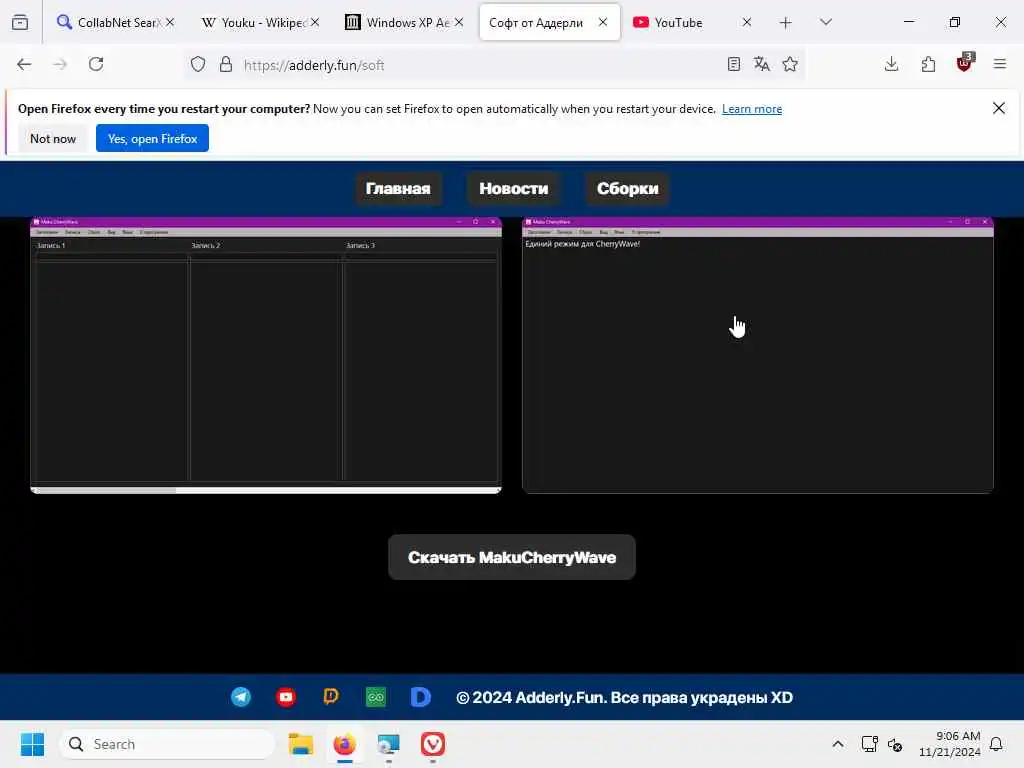Open the orange D footer icon
Viewport: 1024px width, 768px height.
(x=331, y=697)
